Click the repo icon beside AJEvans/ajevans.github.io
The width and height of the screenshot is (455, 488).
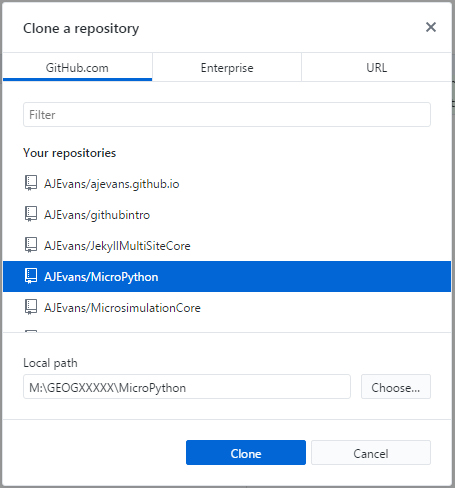[31, 183]
